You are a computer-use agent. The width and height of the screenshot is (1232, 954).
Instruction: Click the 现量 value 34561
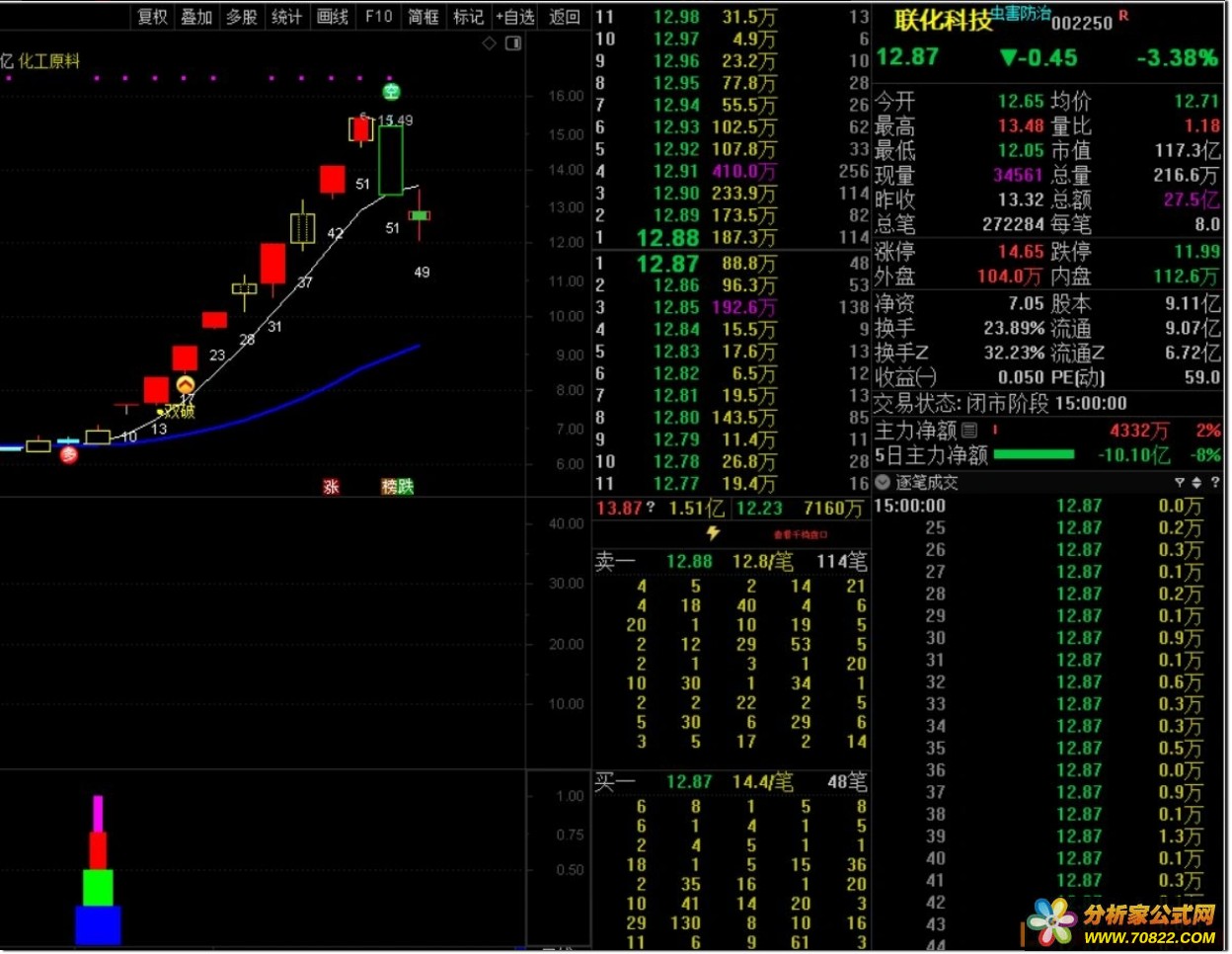click(x=1018, y=175)
